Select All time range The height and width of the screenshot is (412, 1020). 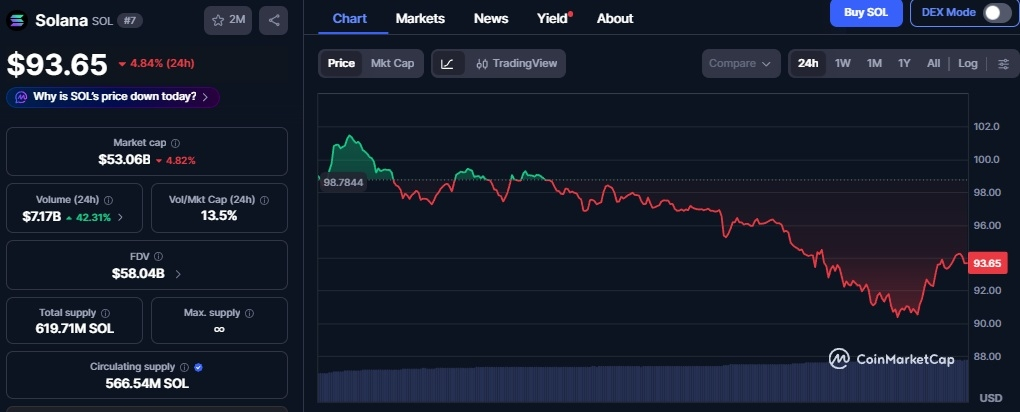point(933,63)
